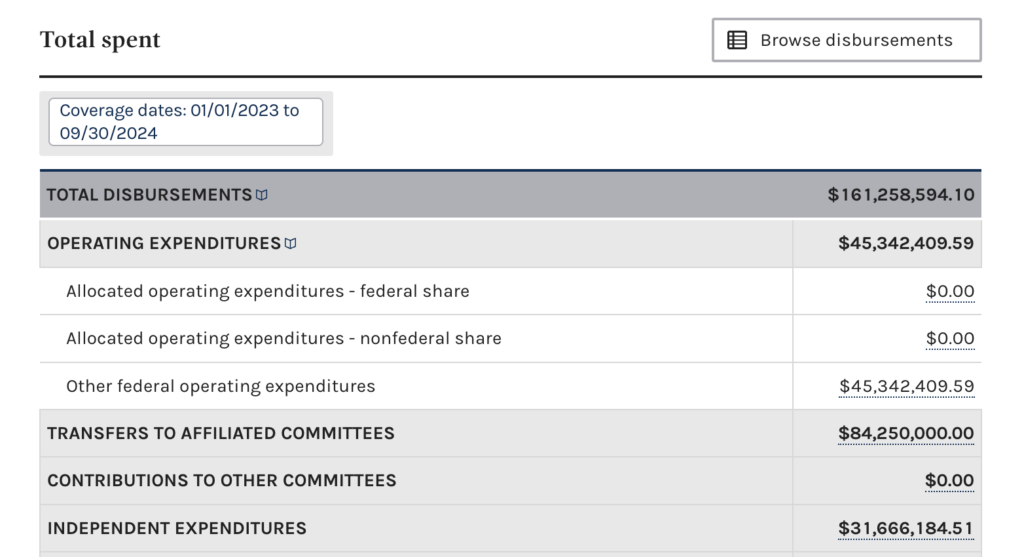The image size is (1024, 557).
Task: Click the Other federal operating expenditures label
Action: pos(220,386)
